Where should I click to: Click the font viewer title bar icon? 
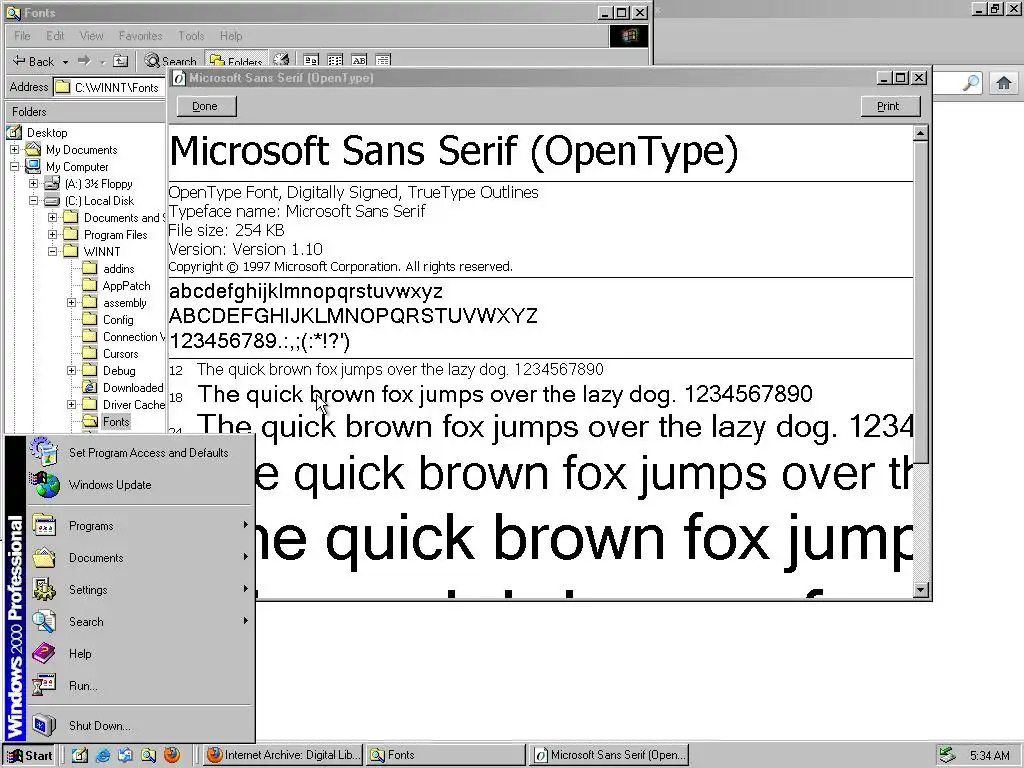point(178,78)
